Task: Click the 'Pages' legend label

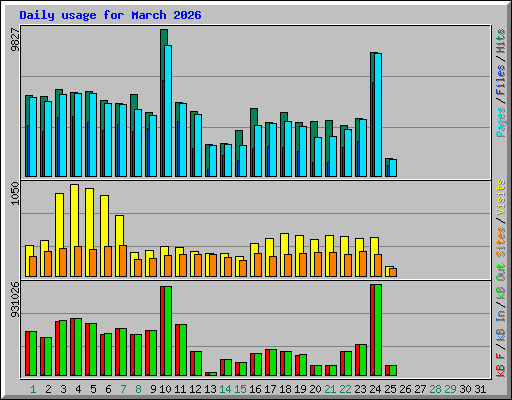Action: 501,122
